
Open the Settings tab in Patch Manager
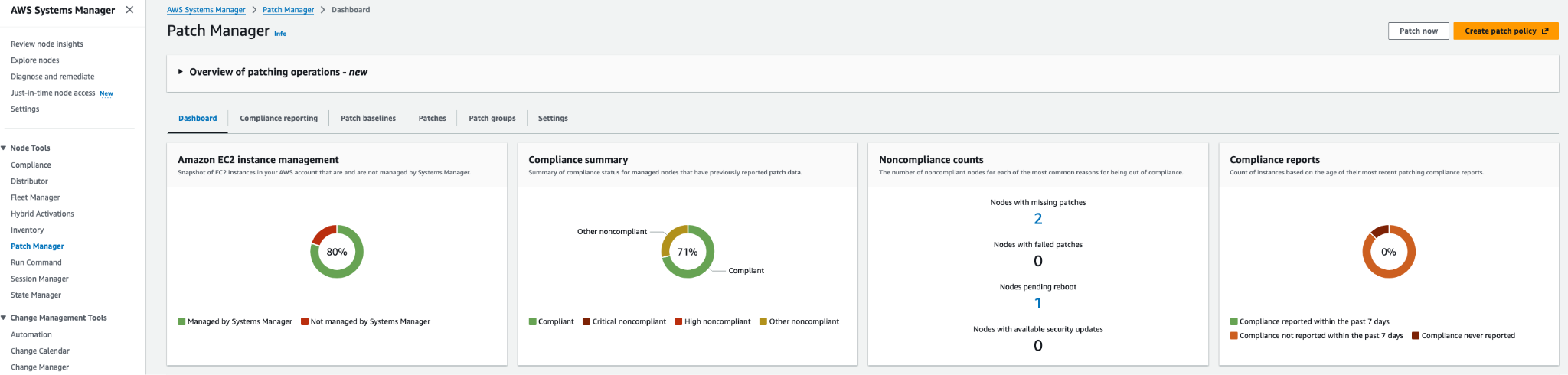coord(553,118)
